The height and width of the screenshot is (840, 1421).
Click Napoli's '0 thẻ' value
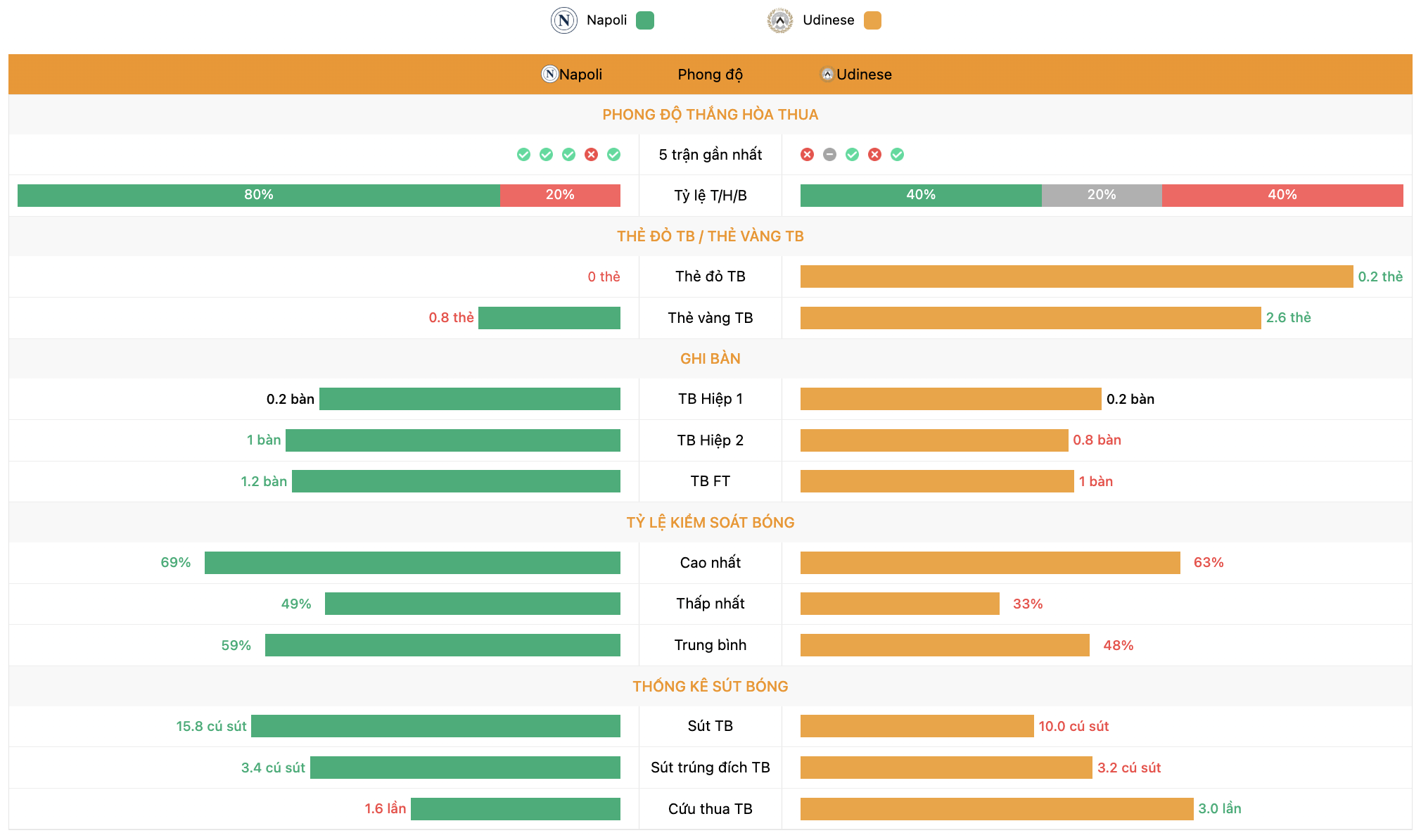tap(604, 276)
